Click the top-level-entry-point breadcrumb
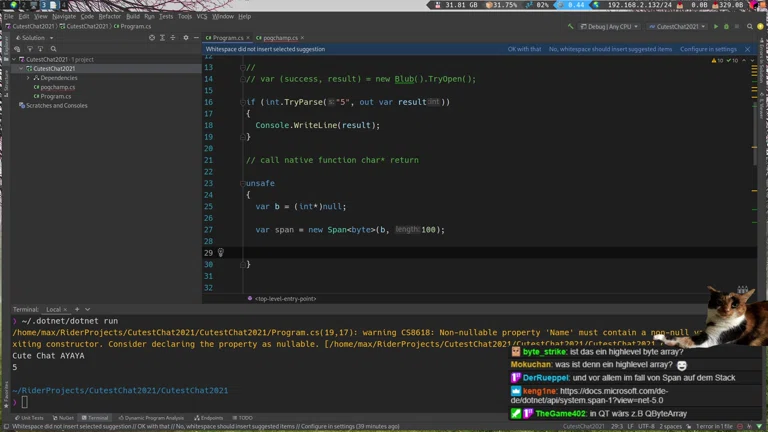 point(282,298)
